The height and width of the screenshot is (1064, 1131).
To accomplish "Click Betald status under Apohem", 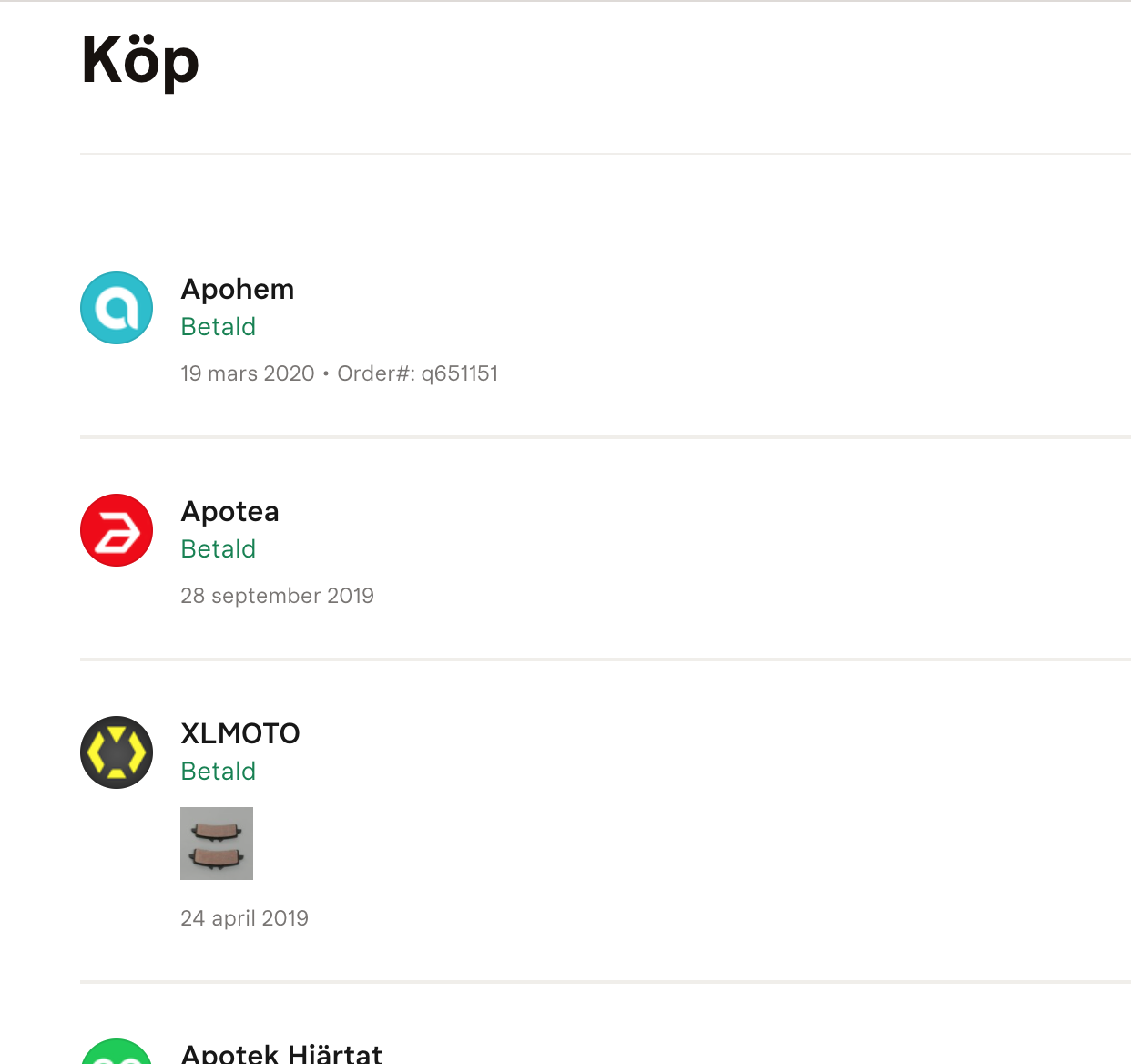I will tap(219, 326).
